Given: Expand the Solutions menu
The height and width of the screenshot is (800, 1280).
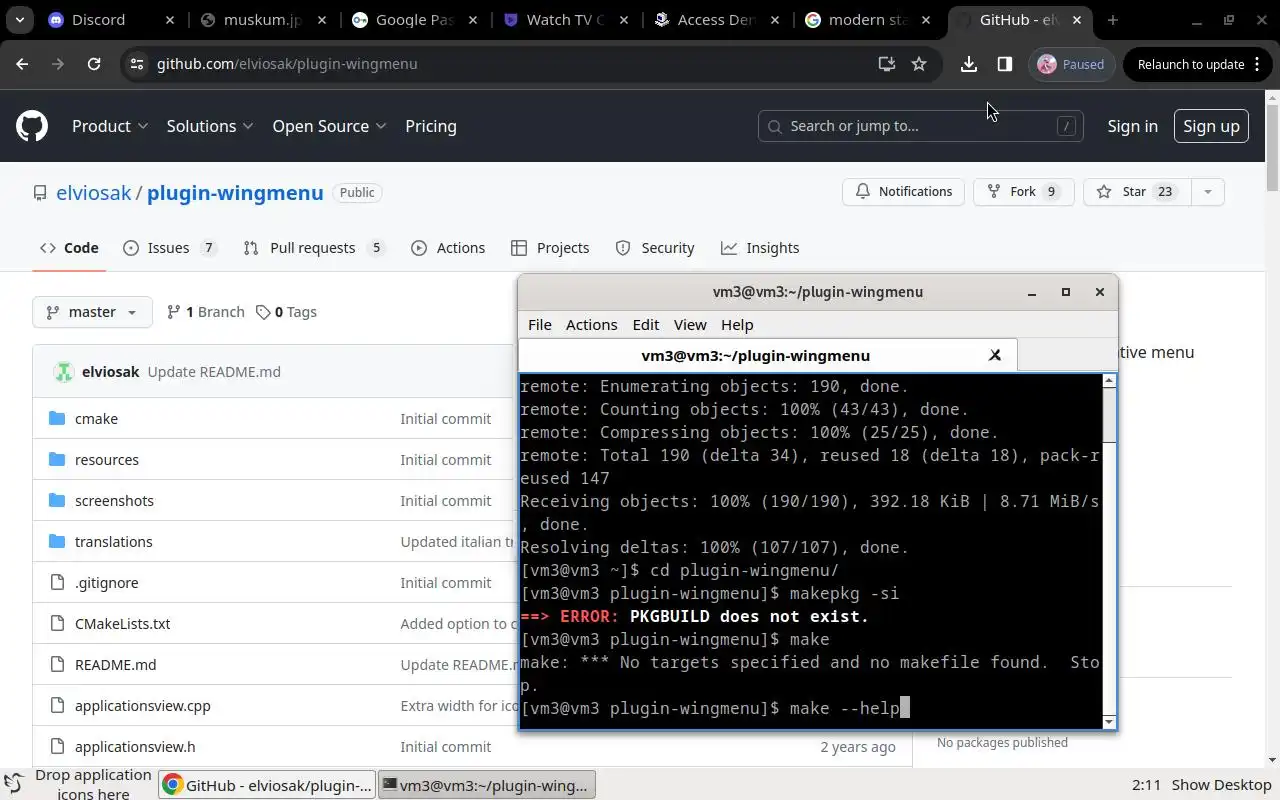Looking at the screenshot, I should tap(210, 126).
